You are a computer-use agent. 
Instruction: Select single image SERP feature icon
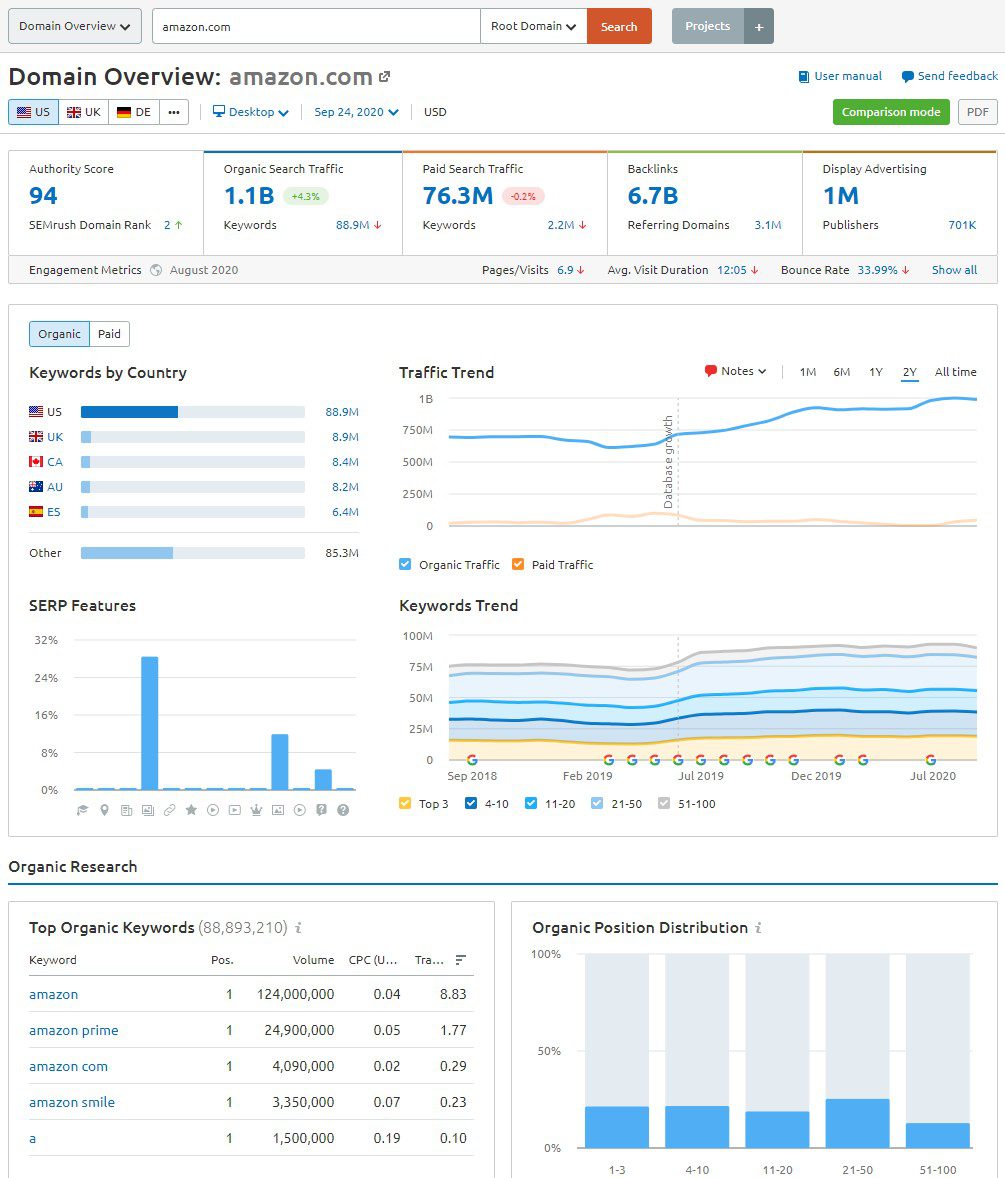click(278, 810)
